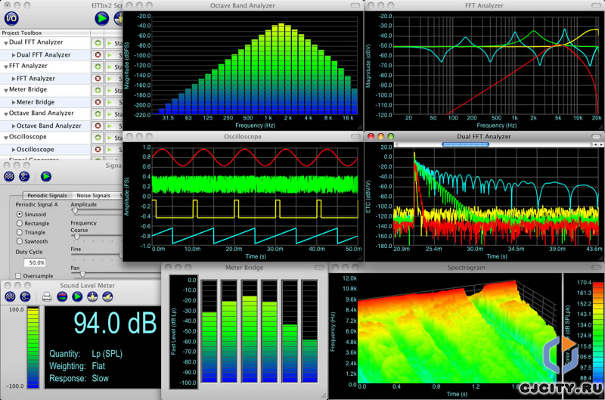605x400 pixels.
Task: Collapse the Octave Band Analyzer group
Action: pos(5,114)
